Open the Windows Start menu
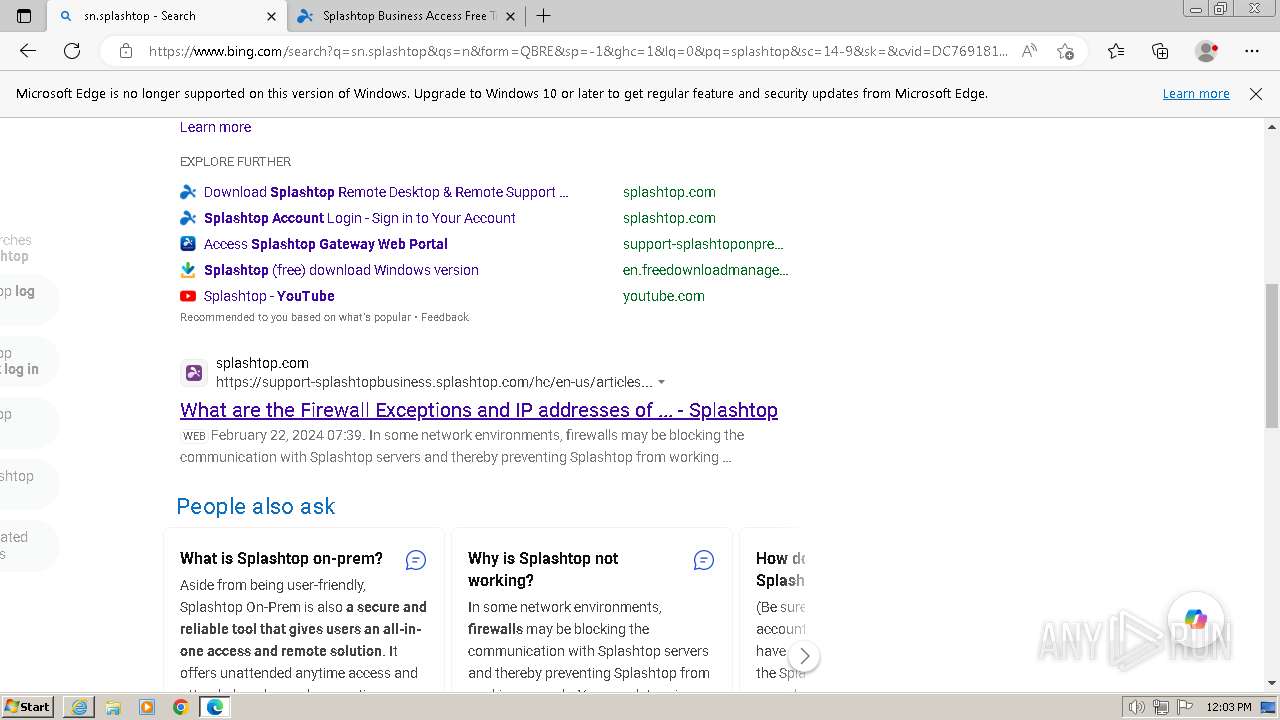Screen dimensions: 1280x720 point(28,707)
